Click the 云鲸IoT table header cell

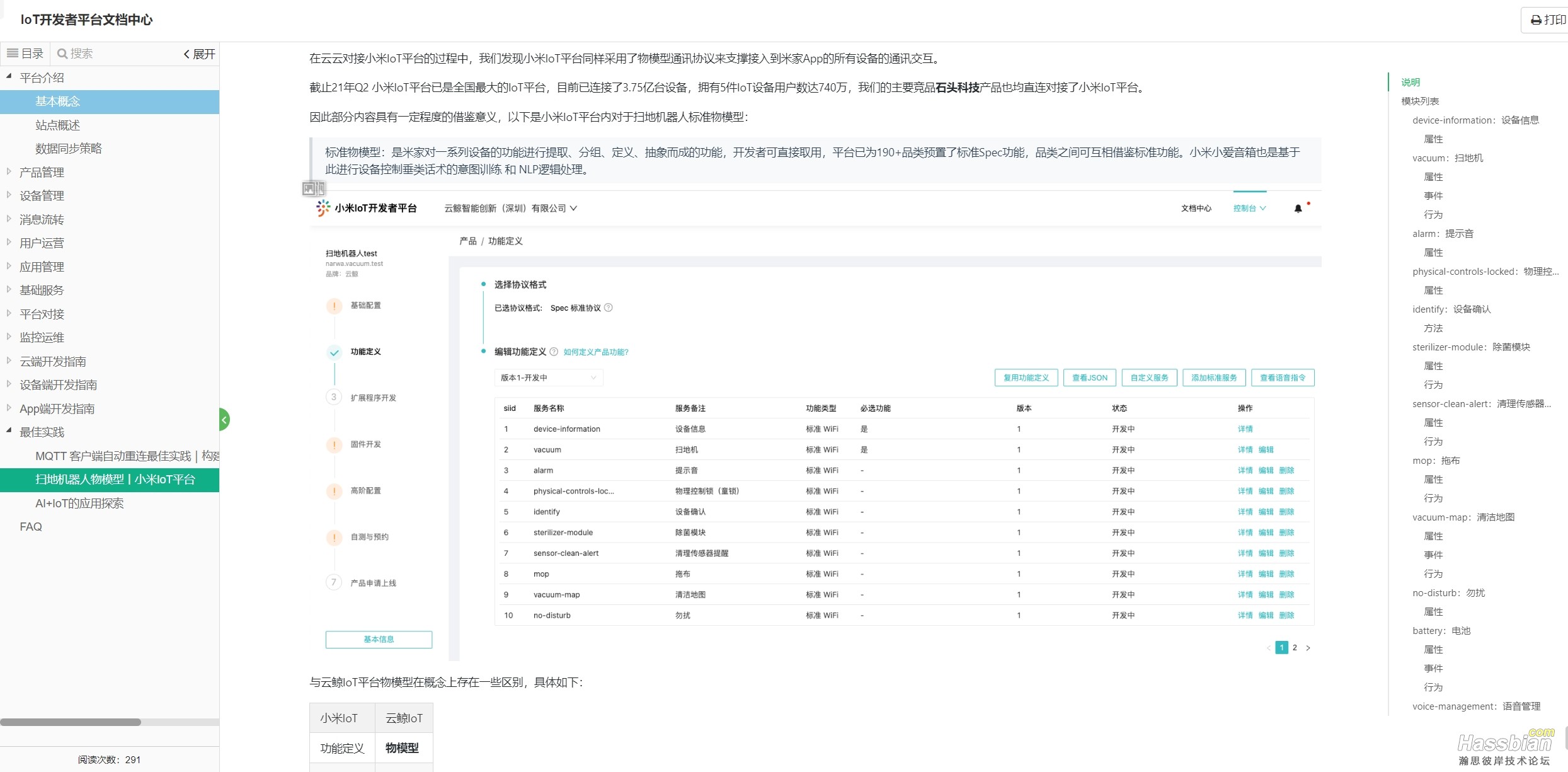pyautogui.click(x=404, y=718)
